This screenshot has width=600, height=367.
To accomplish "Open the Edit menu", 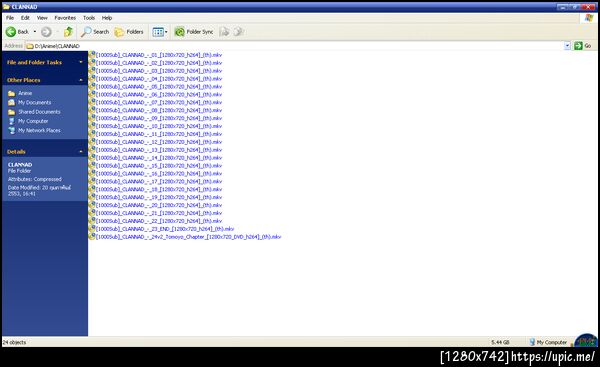I will click(25, 18).
